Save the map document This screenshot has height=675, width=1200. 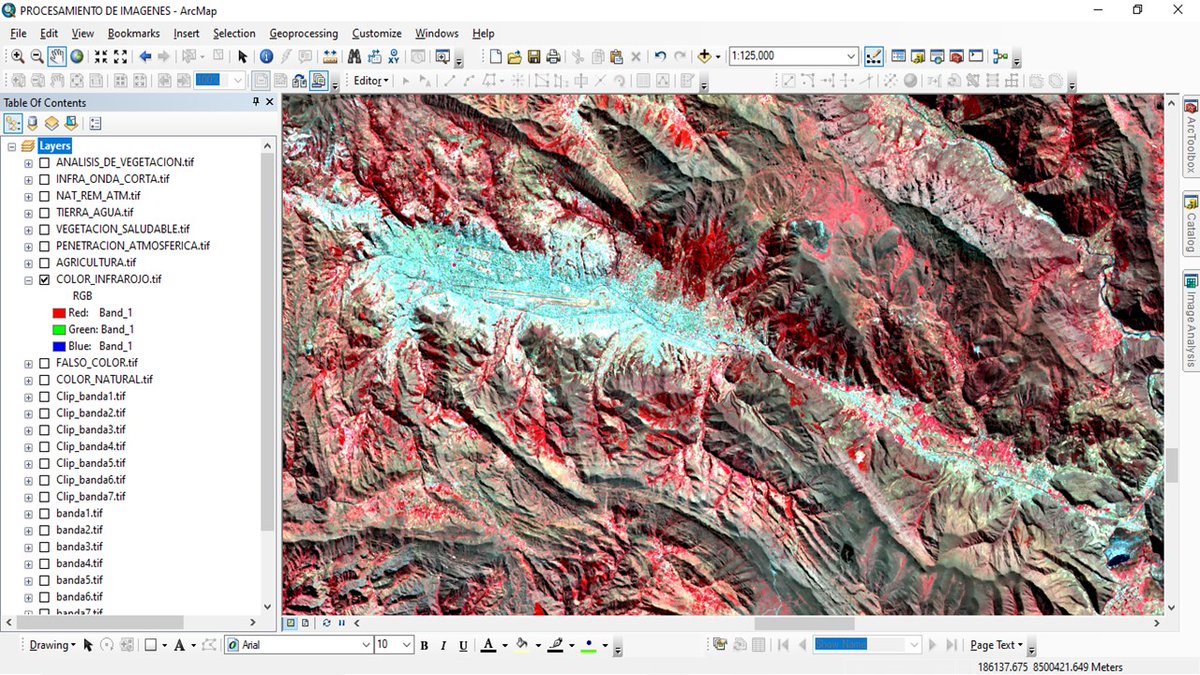coord(534,56)
